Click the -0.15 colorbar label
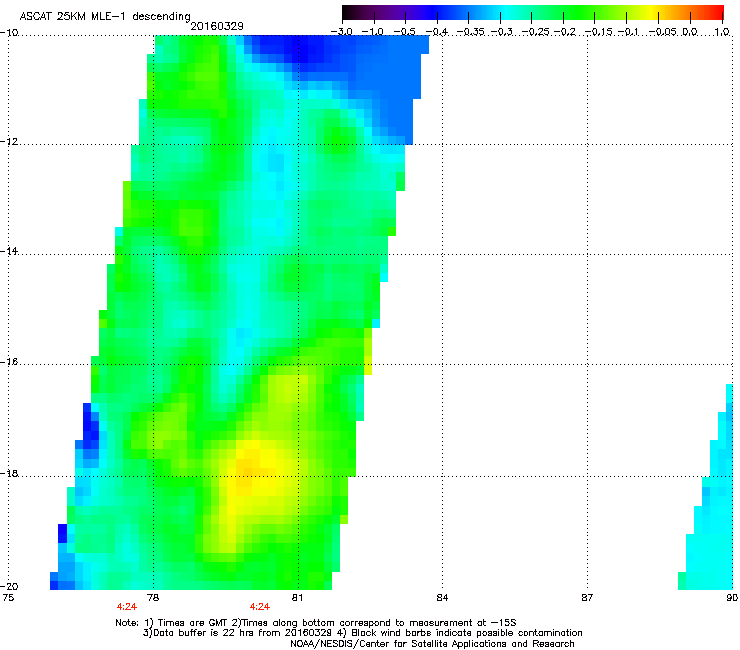Viewport: 740px width, 650px height. click(x=598, y=32)
